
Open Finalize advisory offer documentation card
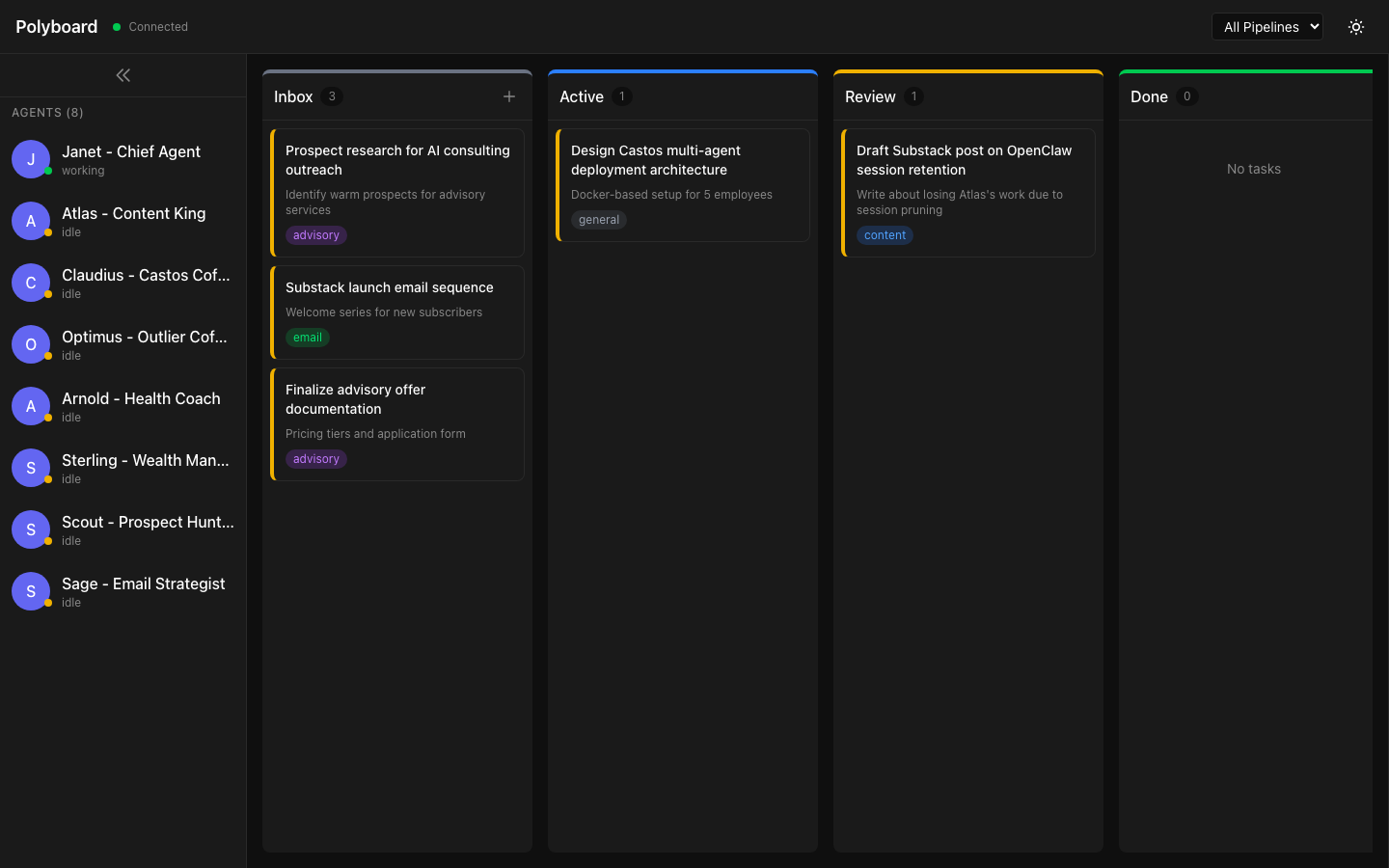coord(397,424)
